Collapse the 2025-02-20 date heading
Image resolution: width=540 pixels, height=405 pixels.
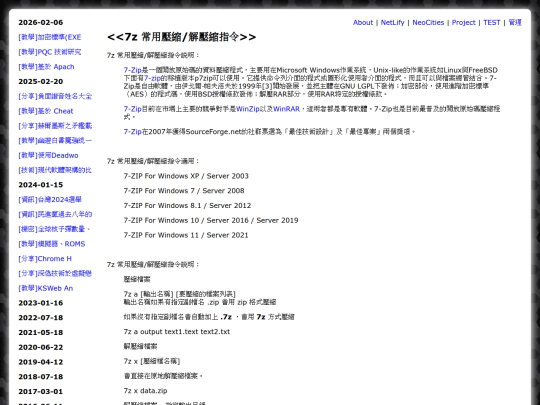point(41,82)
